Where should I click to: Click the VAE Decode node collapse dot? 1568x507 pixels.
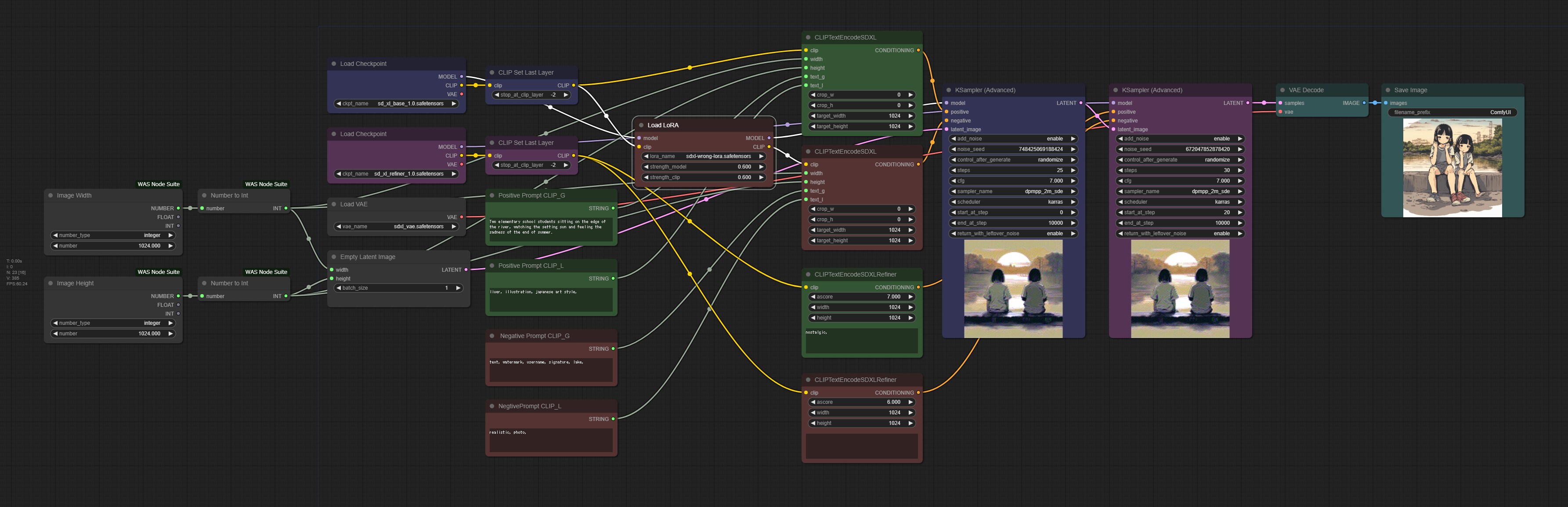tap(1283, 90)
